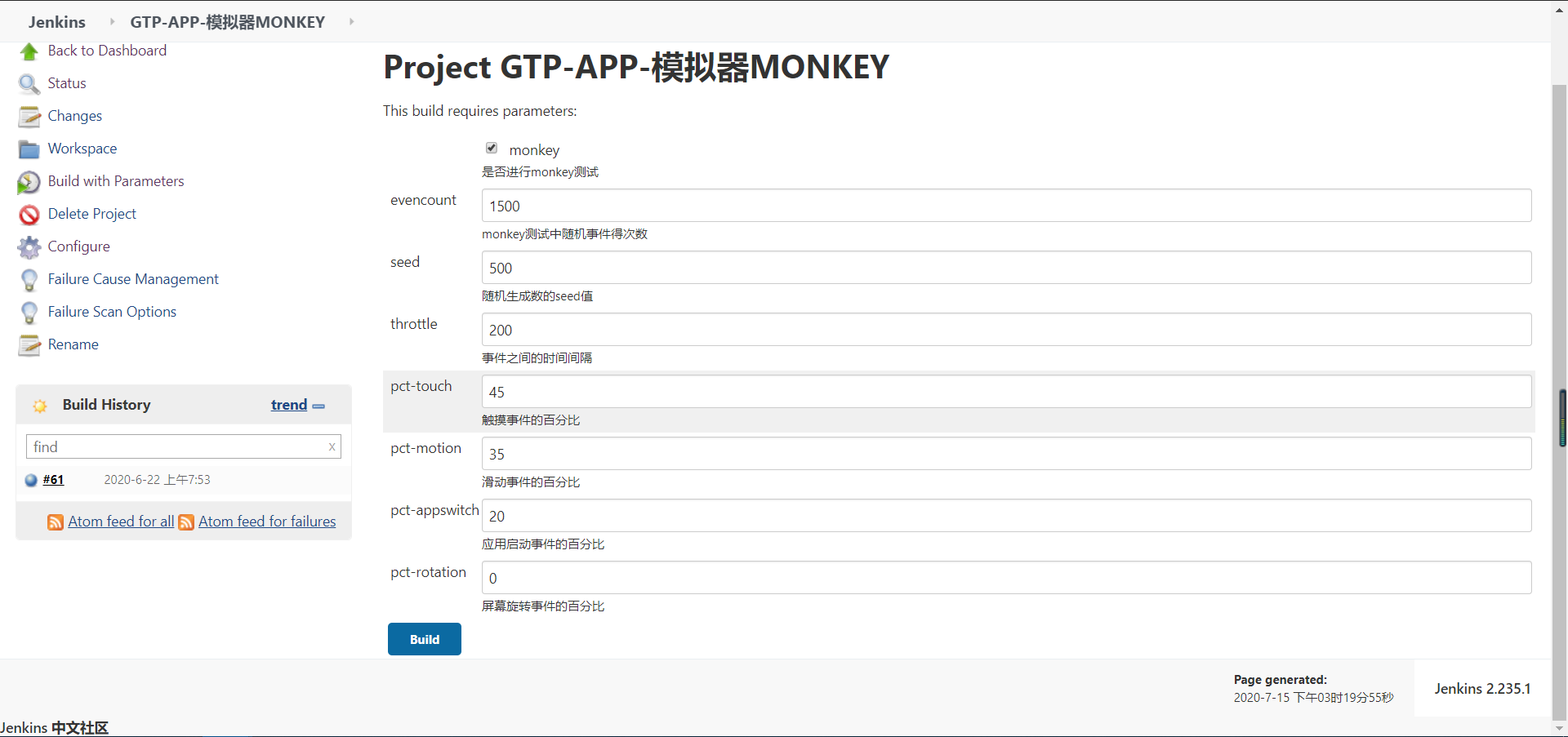Click the Configure gear icon
Image resolution: width=1568 pixels, height=737 pixels.
tap(29, 247)
